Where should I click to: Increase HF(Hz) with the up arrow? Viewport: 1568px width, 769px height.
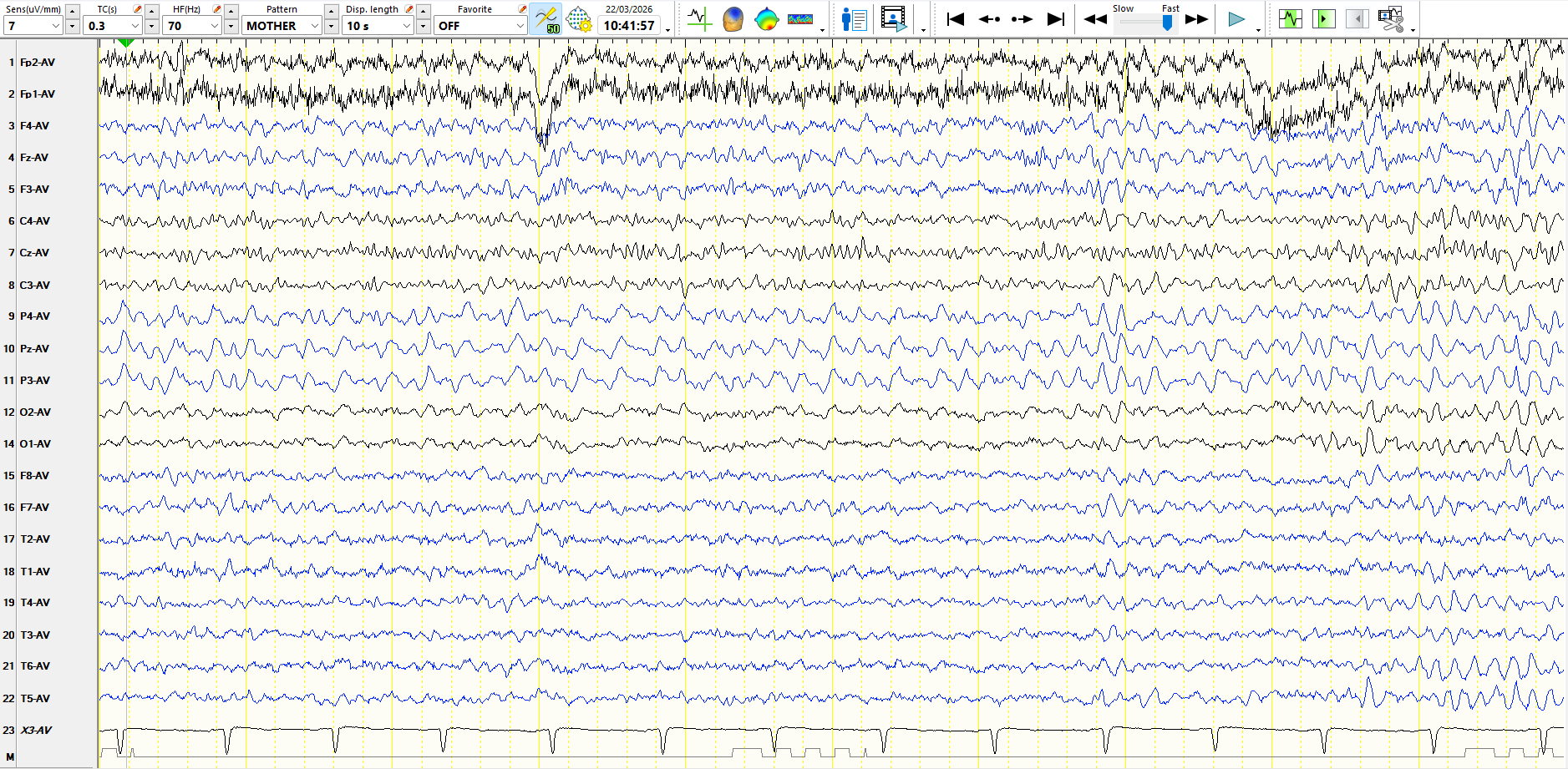pyautogui.click(x=231, y=11)
